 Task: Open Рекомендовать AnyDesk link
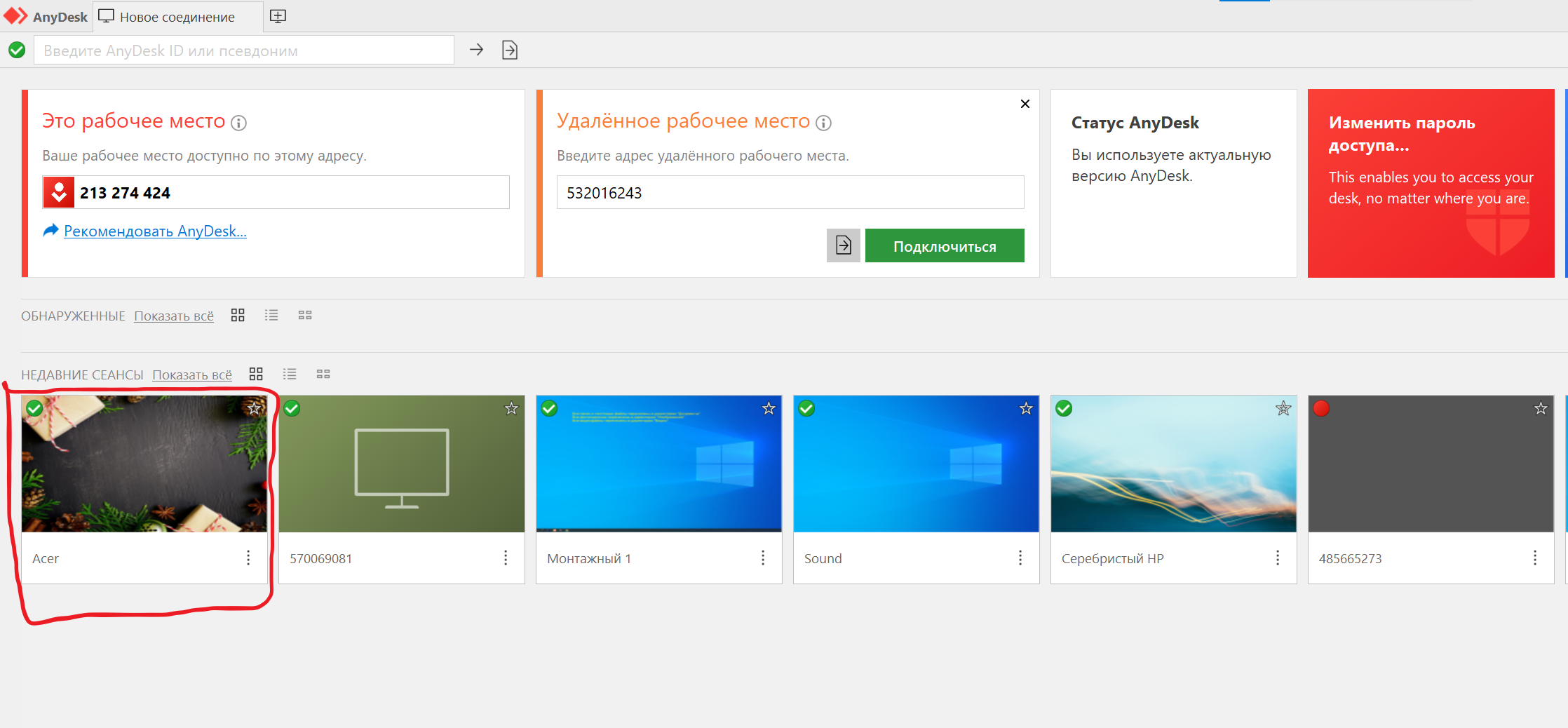155,231
